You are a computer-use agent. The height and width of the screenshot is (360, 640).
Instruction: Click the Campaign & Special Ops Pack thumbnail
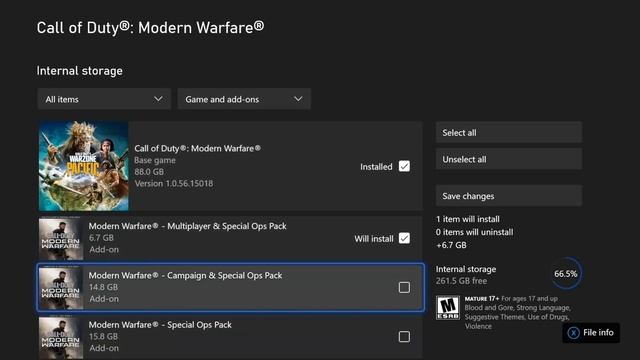(x=61, y=287)
